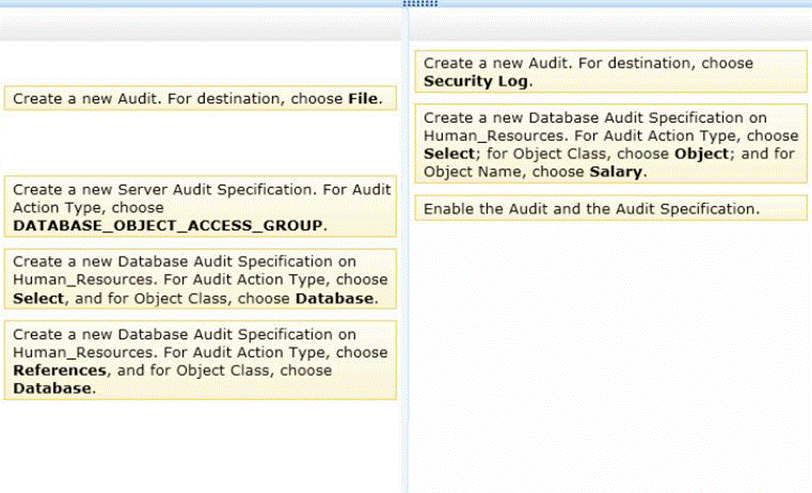
Task: Click the vertical divider between the two panes
Action: pos(405,300)
